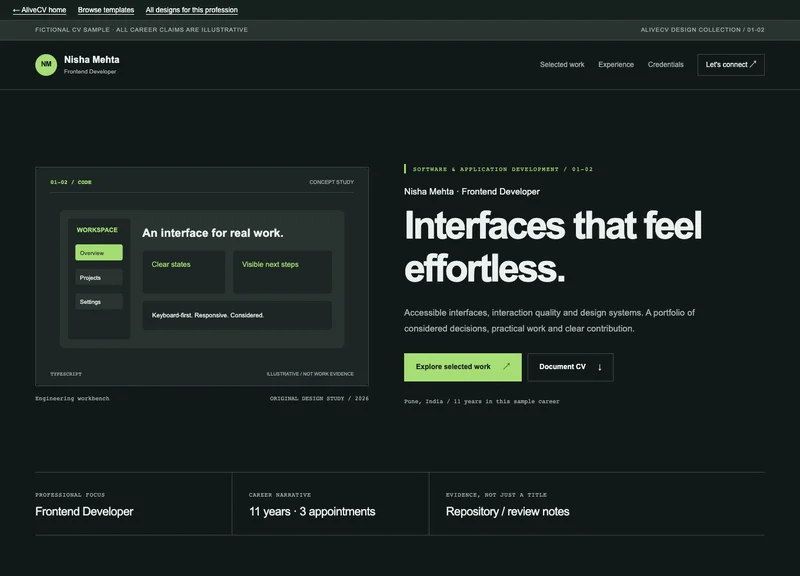Click the Keyboard-first. Responsive. Considered. card
800x576 pixels.
click(x=237, y=315)
